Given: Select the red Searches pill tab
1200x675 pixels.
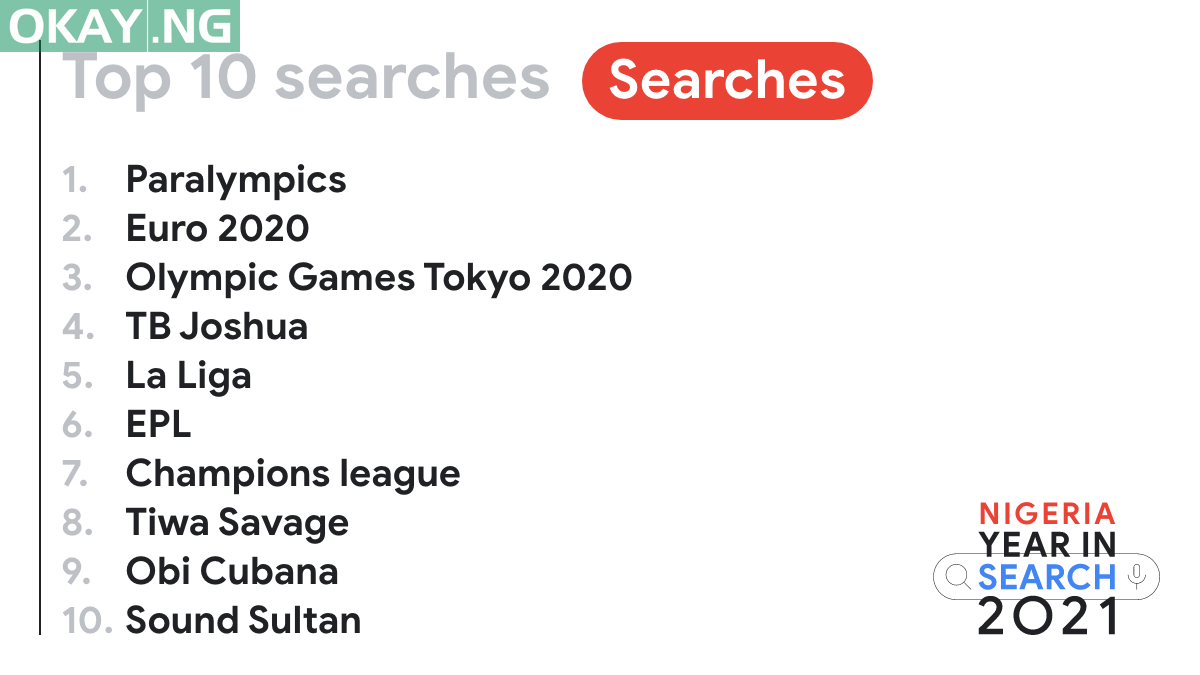Looking at the screenshot, I should (x=727, y=80).
